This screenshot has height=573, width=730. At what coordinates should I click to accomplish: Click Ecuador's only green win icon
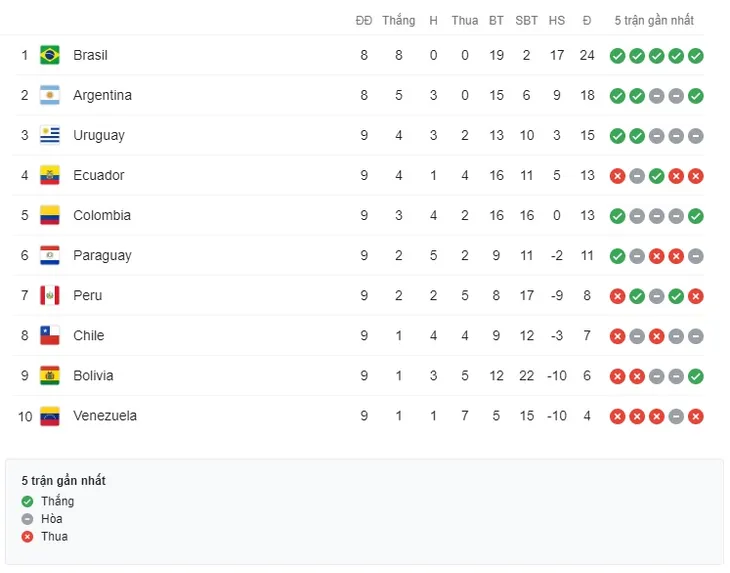click(656, 176)
